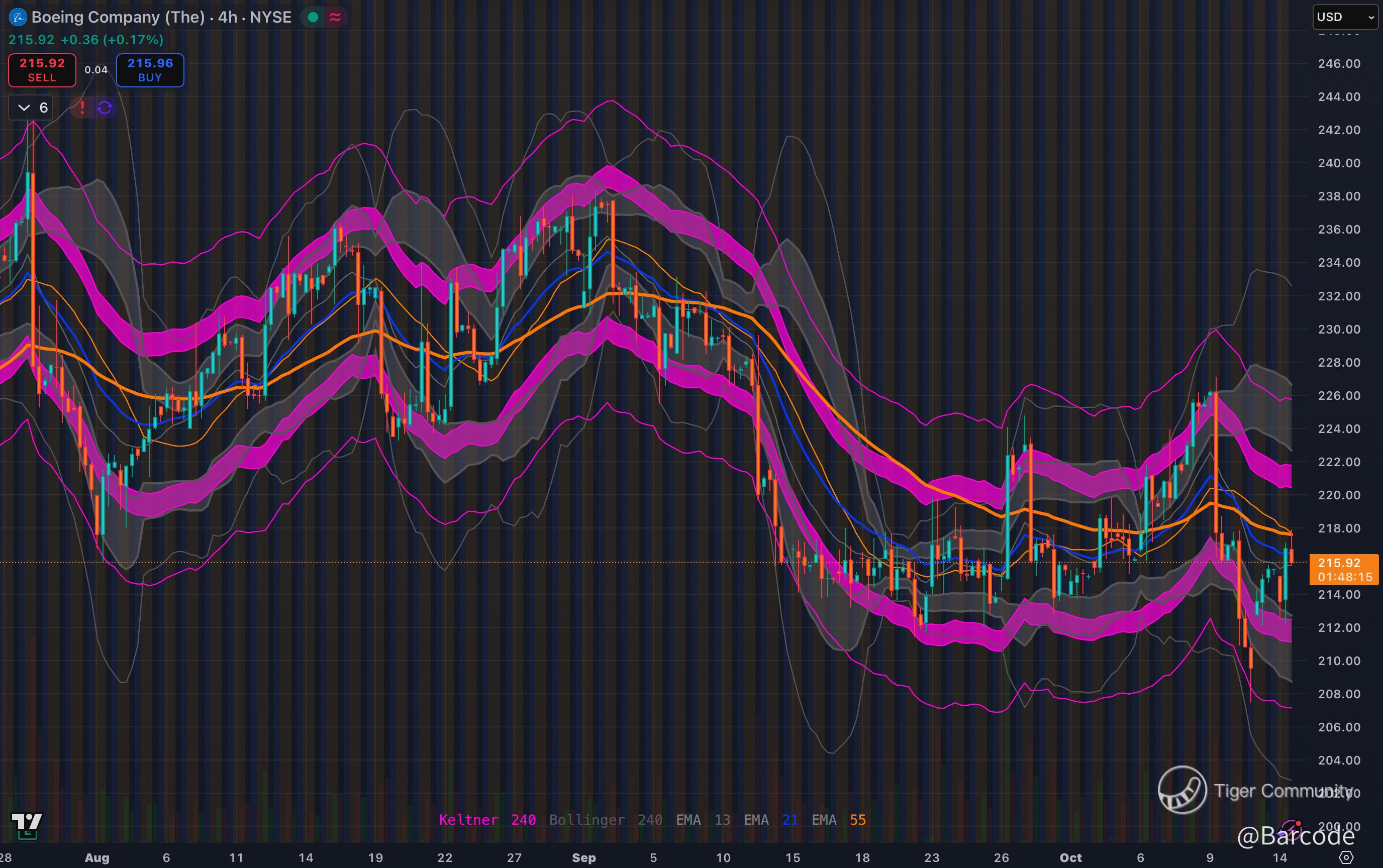Click the green market open status dot

click(313, 17)
